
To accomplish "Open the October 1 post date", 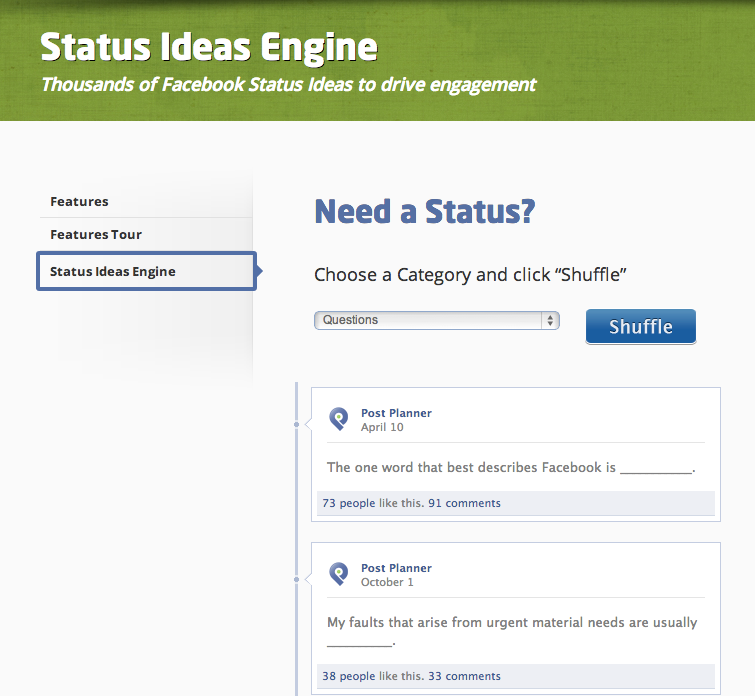I will point(387,582).
